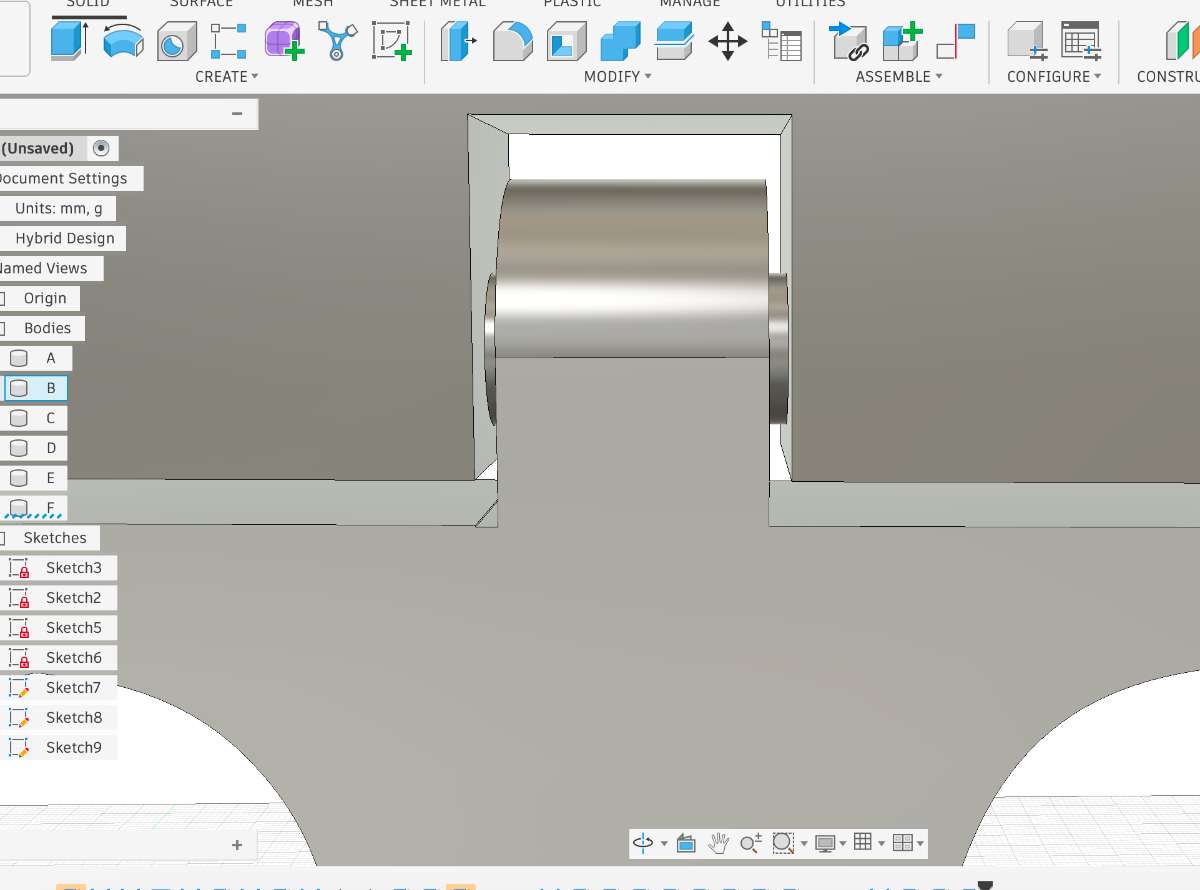Click the 'Hybrid Design' entry

pos(63,238)
